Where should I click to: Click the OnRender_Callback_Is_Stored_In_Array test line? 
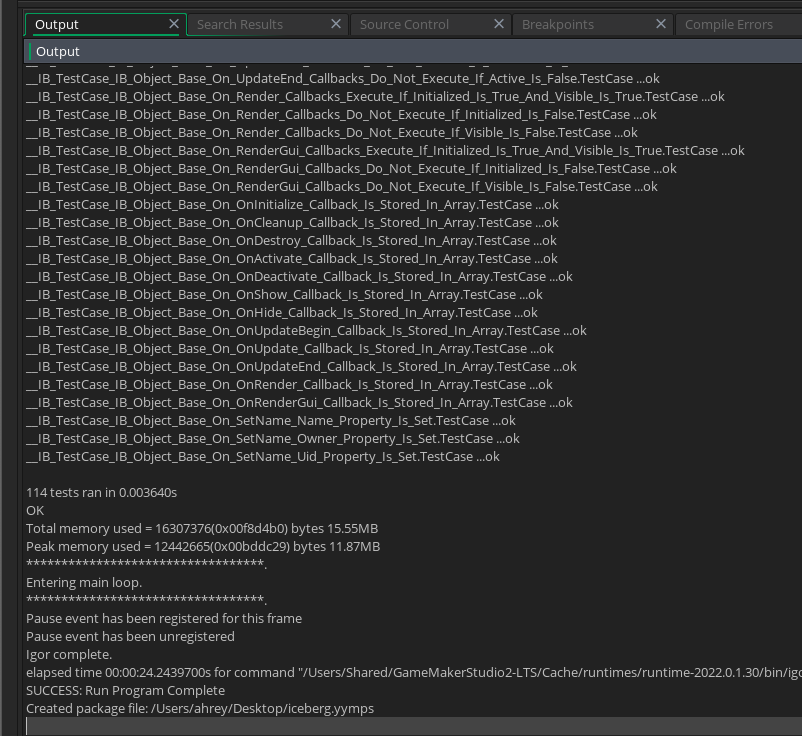coord(289,385)
